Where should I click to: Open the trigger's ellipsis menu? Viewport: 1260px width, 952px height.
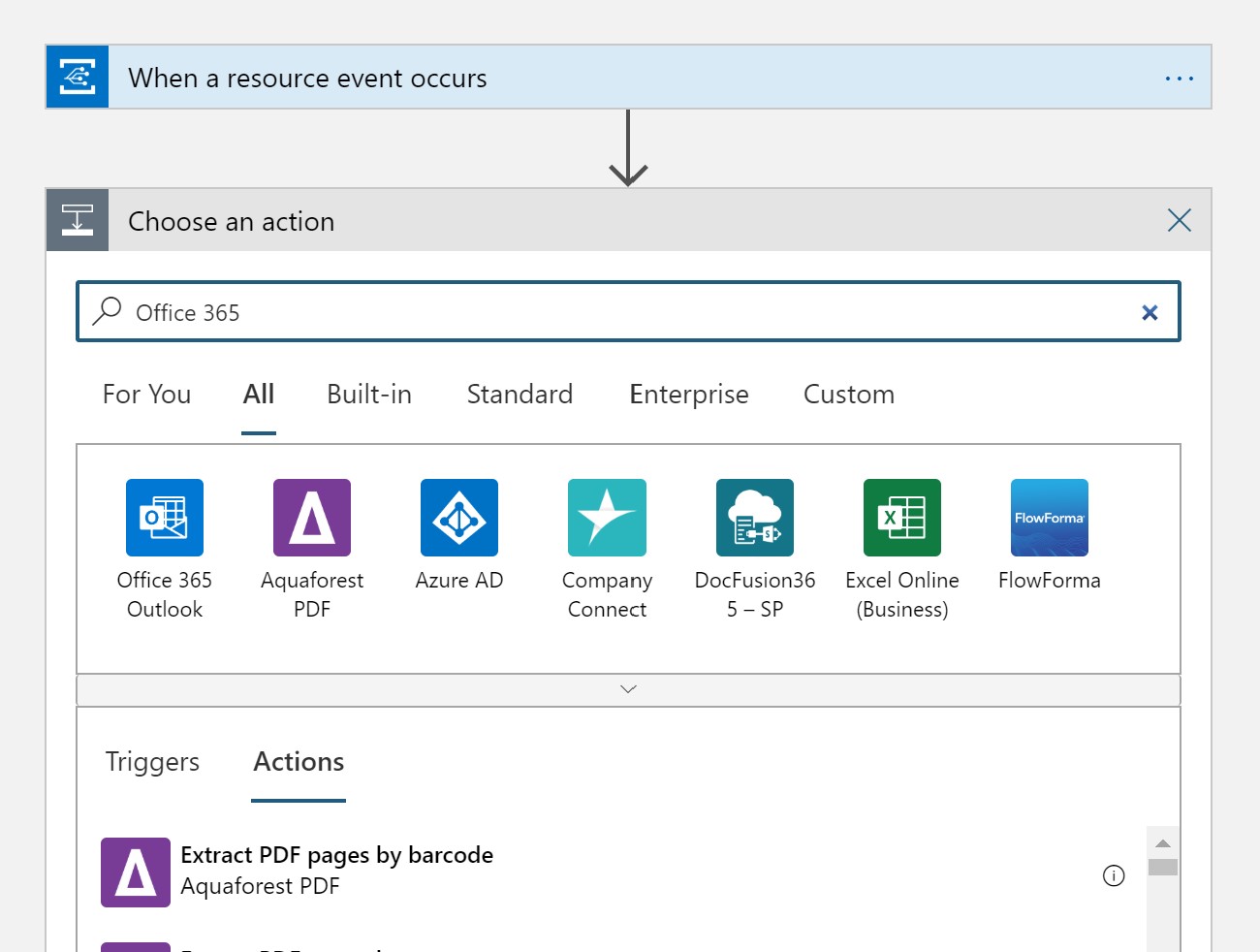pos(1180,78)
